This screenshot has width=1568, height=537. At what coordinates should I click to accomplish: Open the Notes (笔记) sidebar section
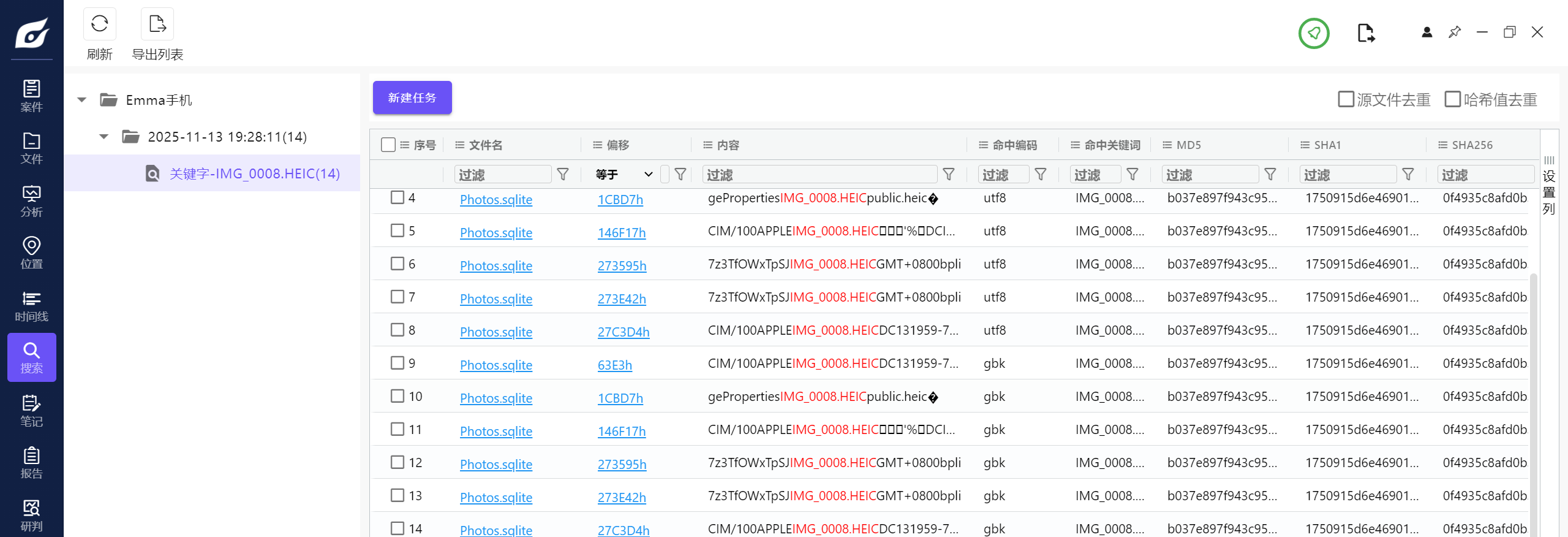pos(31,410)
